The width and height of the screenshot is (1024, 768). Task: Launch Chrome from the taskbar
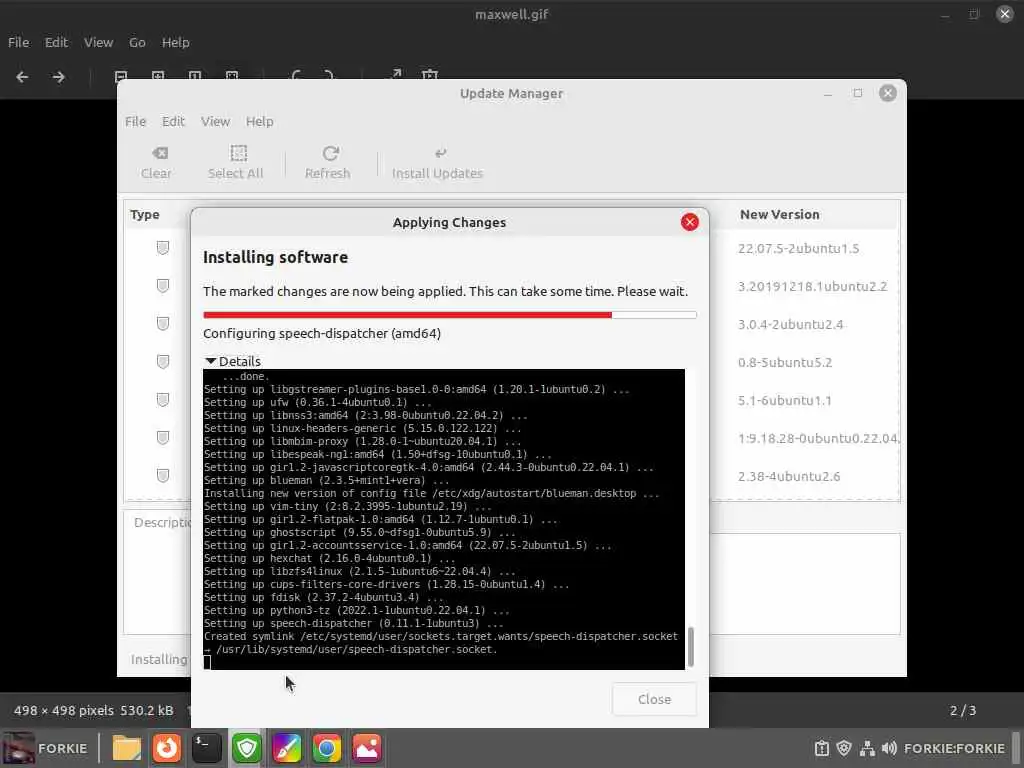(327, 748)
